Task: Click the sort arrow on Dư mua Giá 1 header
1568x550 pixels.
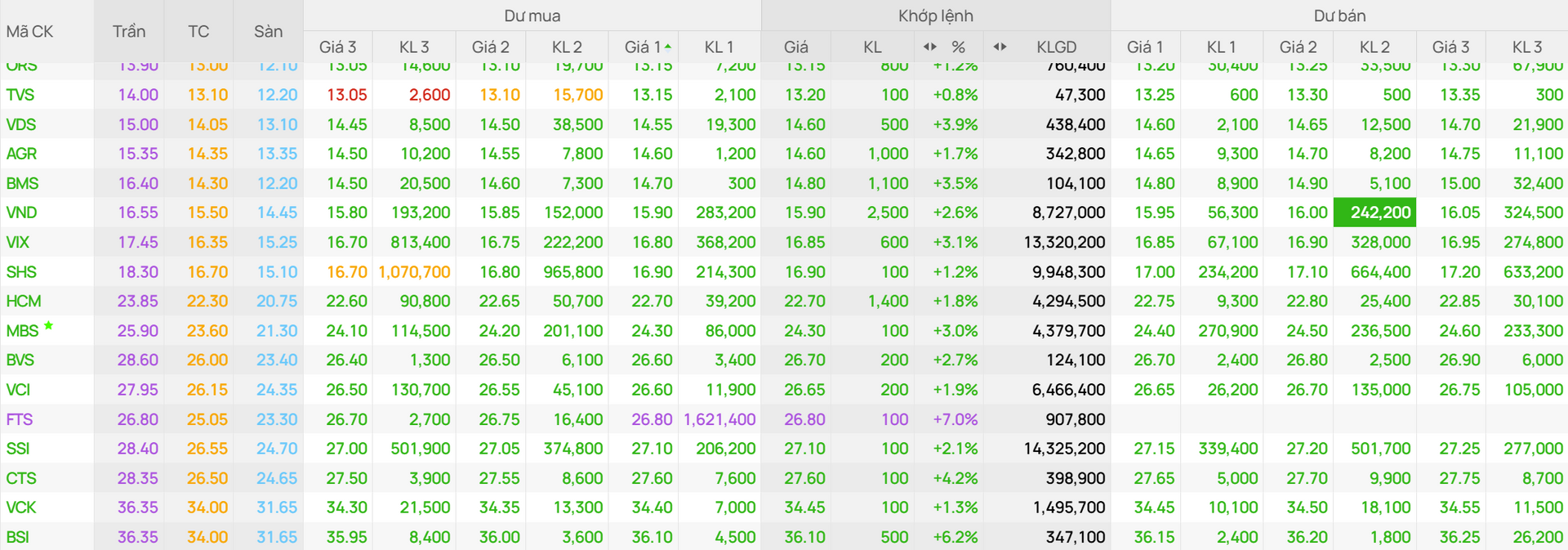Action: [x=668, y=46]
